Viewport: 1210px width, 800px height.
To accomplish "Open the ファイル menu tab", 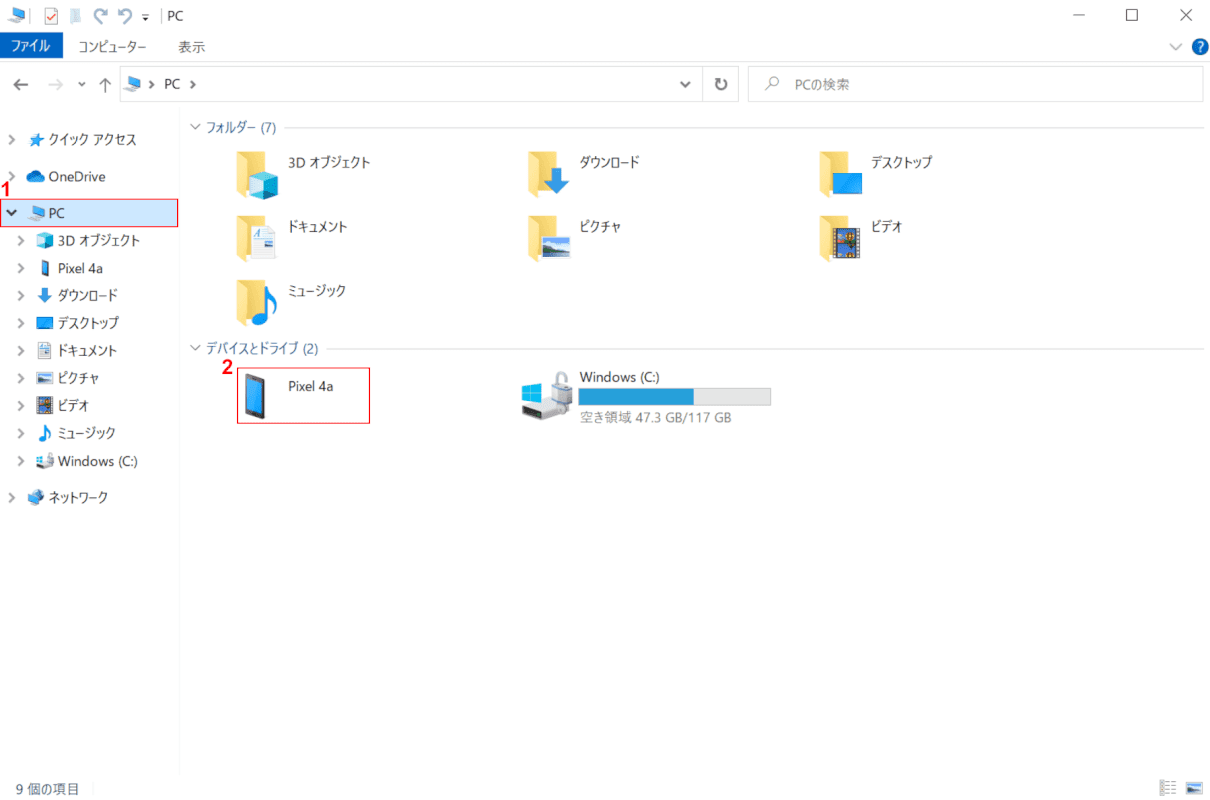I will pos(31,46).
